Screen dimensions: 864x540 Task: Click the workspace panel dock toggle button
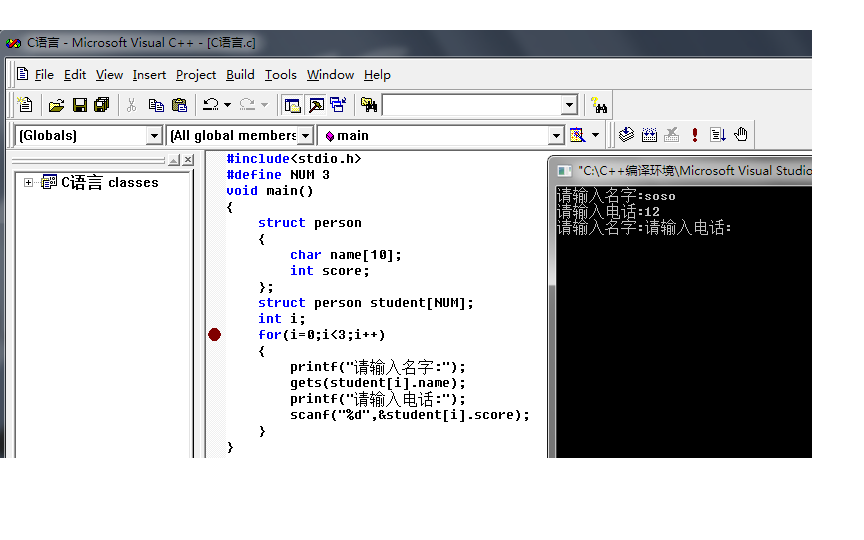[174, 160]
